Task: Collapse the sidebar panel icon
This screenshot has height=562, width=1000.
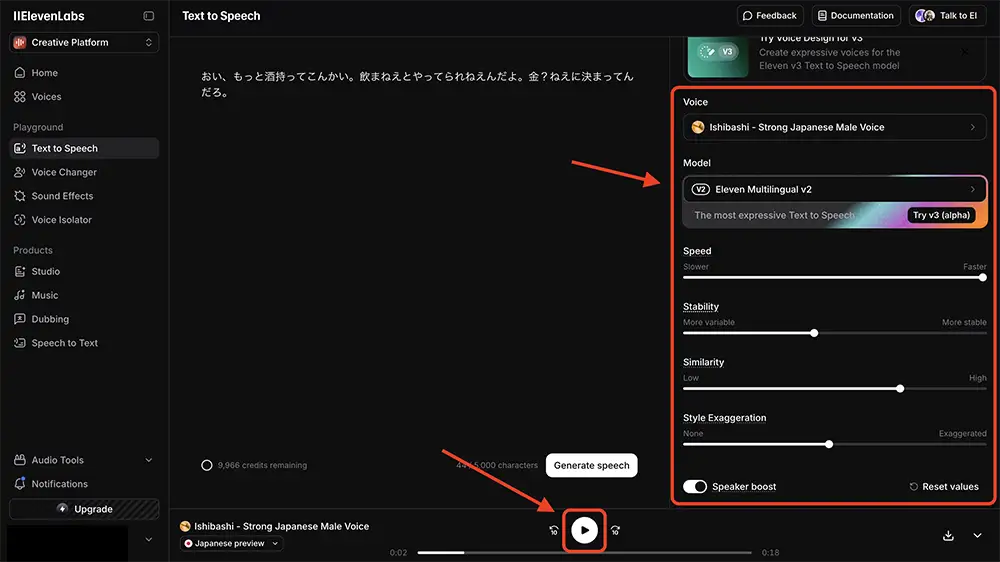Action: tap(149, 16)
